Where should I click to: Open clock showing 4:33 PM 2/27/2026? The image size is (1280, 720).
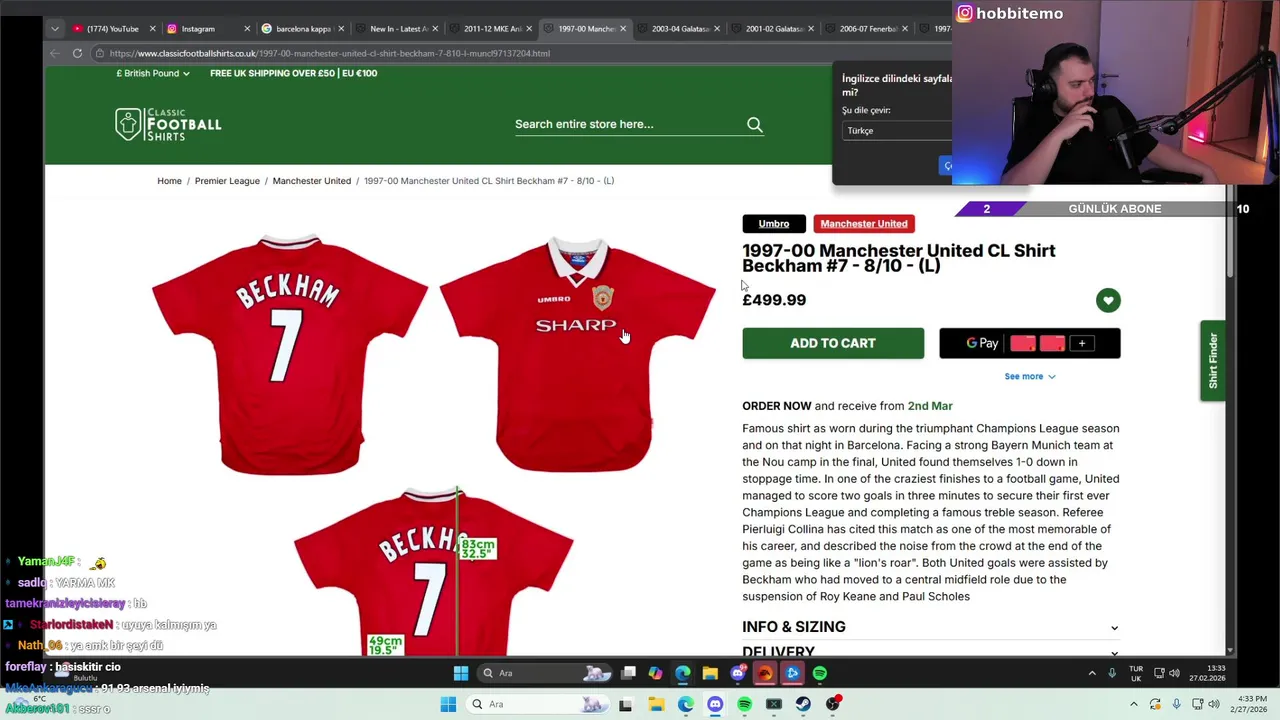pyautogui.click(x=1251, y=704)
